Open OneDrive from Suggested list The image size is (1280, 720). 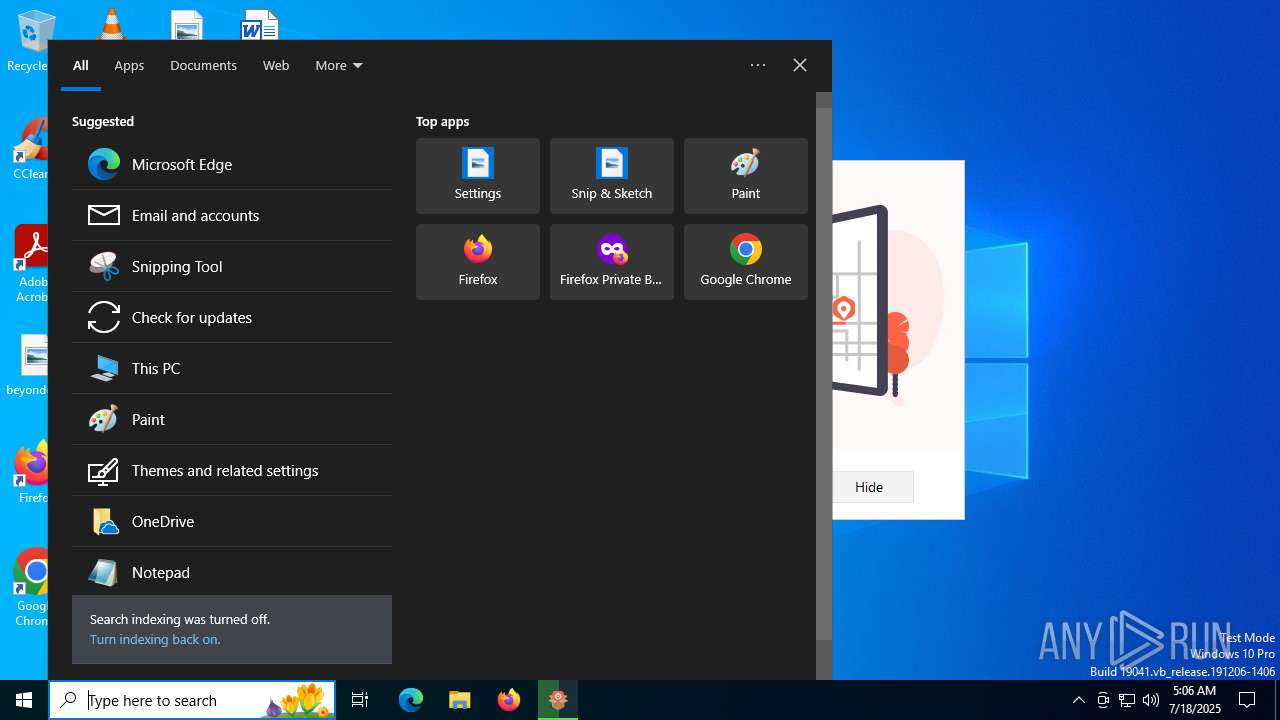(x=231, y=522)
